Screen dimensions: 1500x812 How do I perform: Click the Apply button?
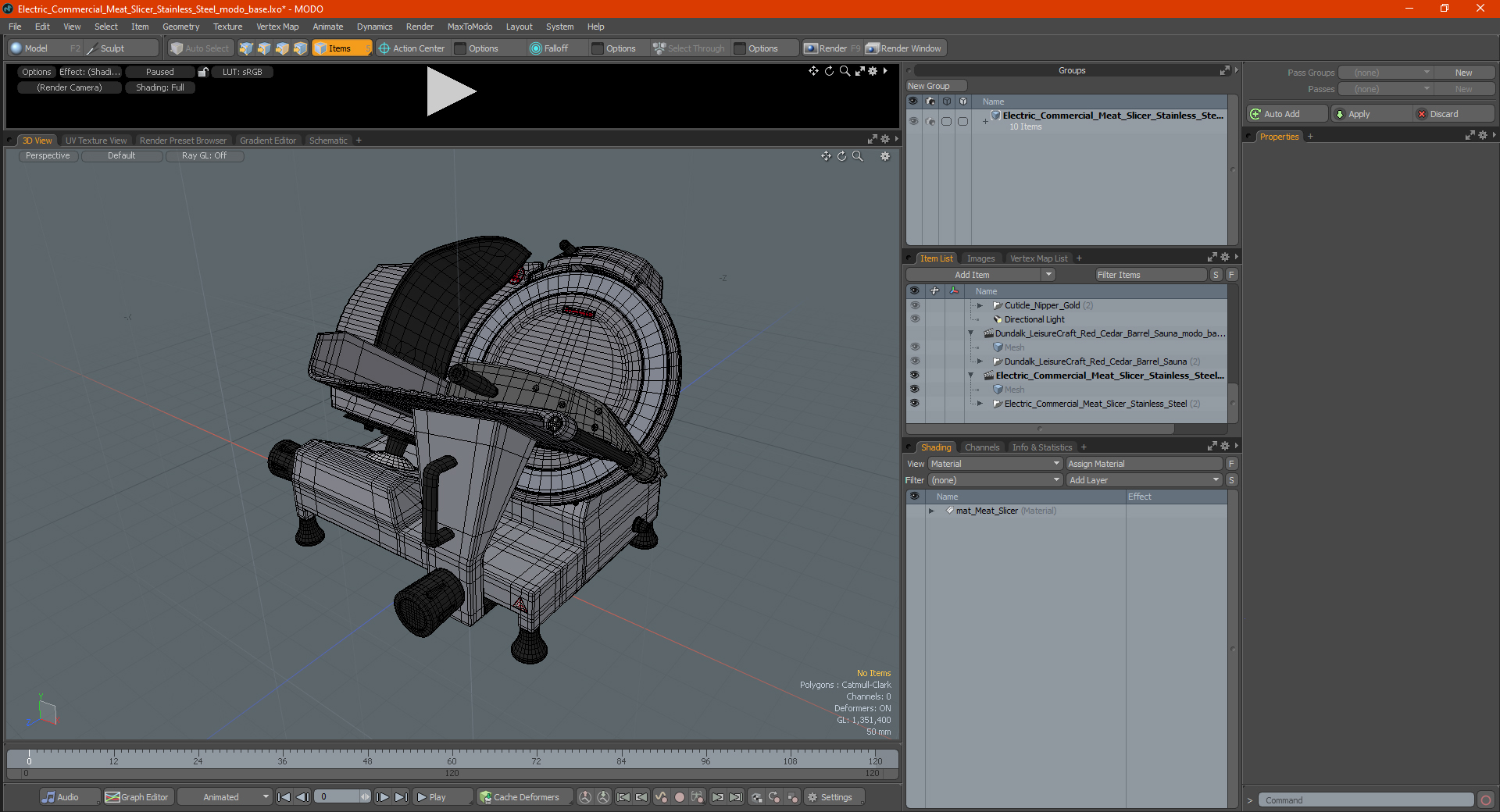tap(1371, 114)
